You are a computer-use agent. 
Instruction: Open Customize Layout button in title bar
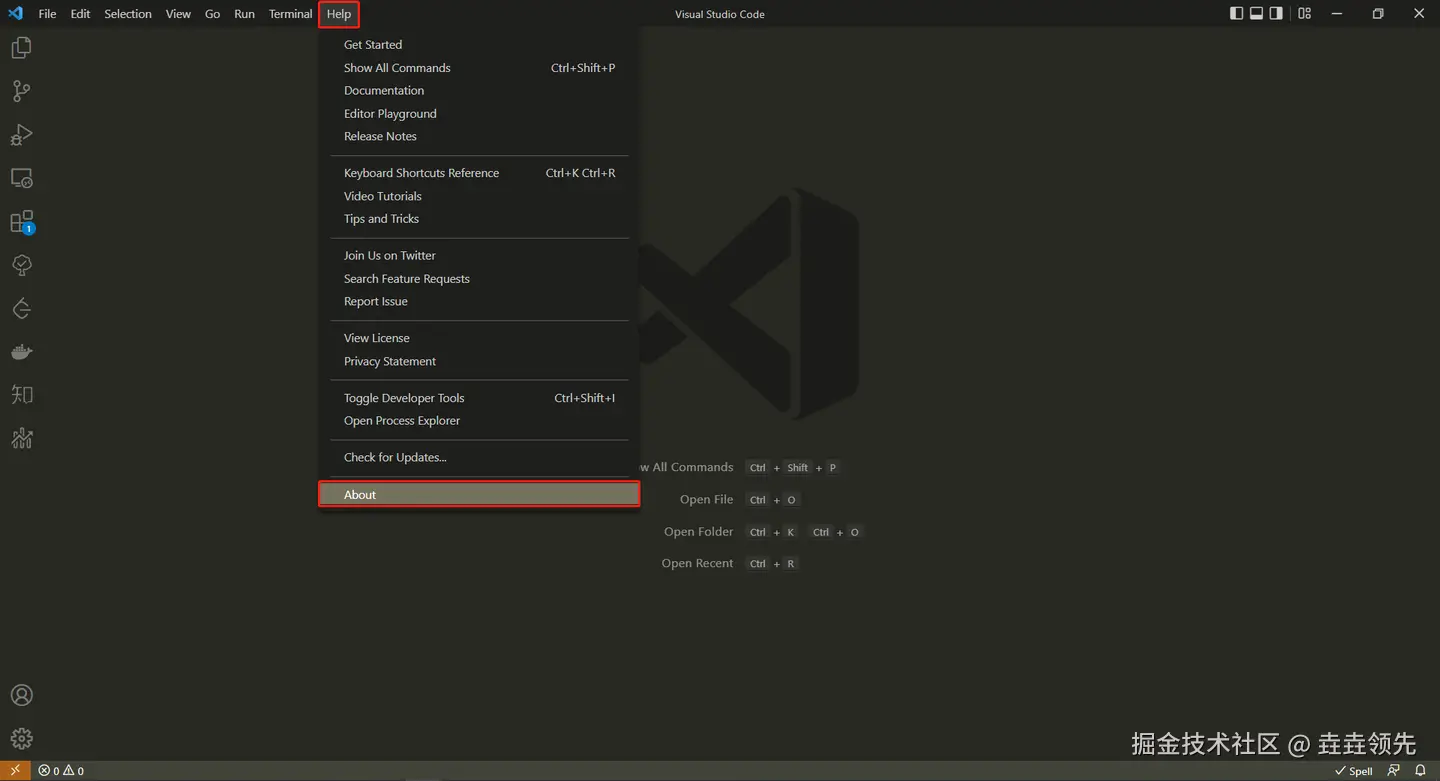point(1305,14)
